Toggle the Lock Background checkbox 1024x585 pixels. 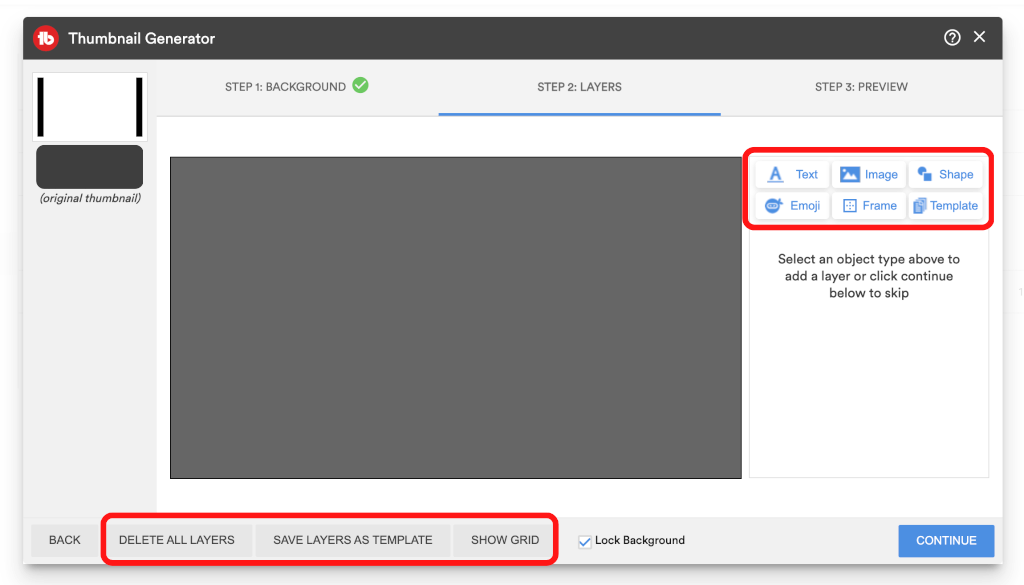tap(585, 541)
